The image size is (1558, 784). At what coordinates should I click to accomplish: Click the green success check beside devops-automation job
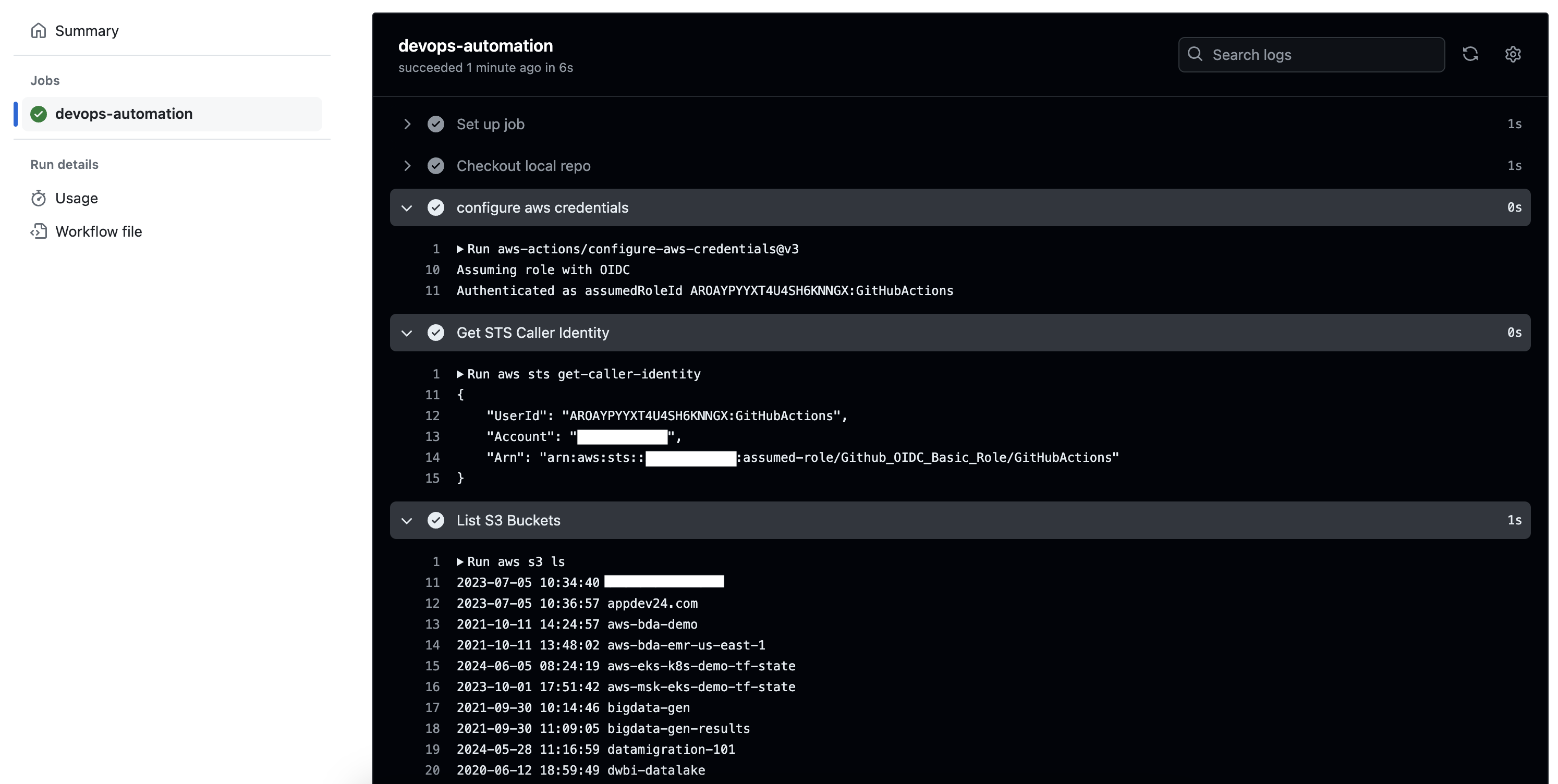(x=39, y=114)
